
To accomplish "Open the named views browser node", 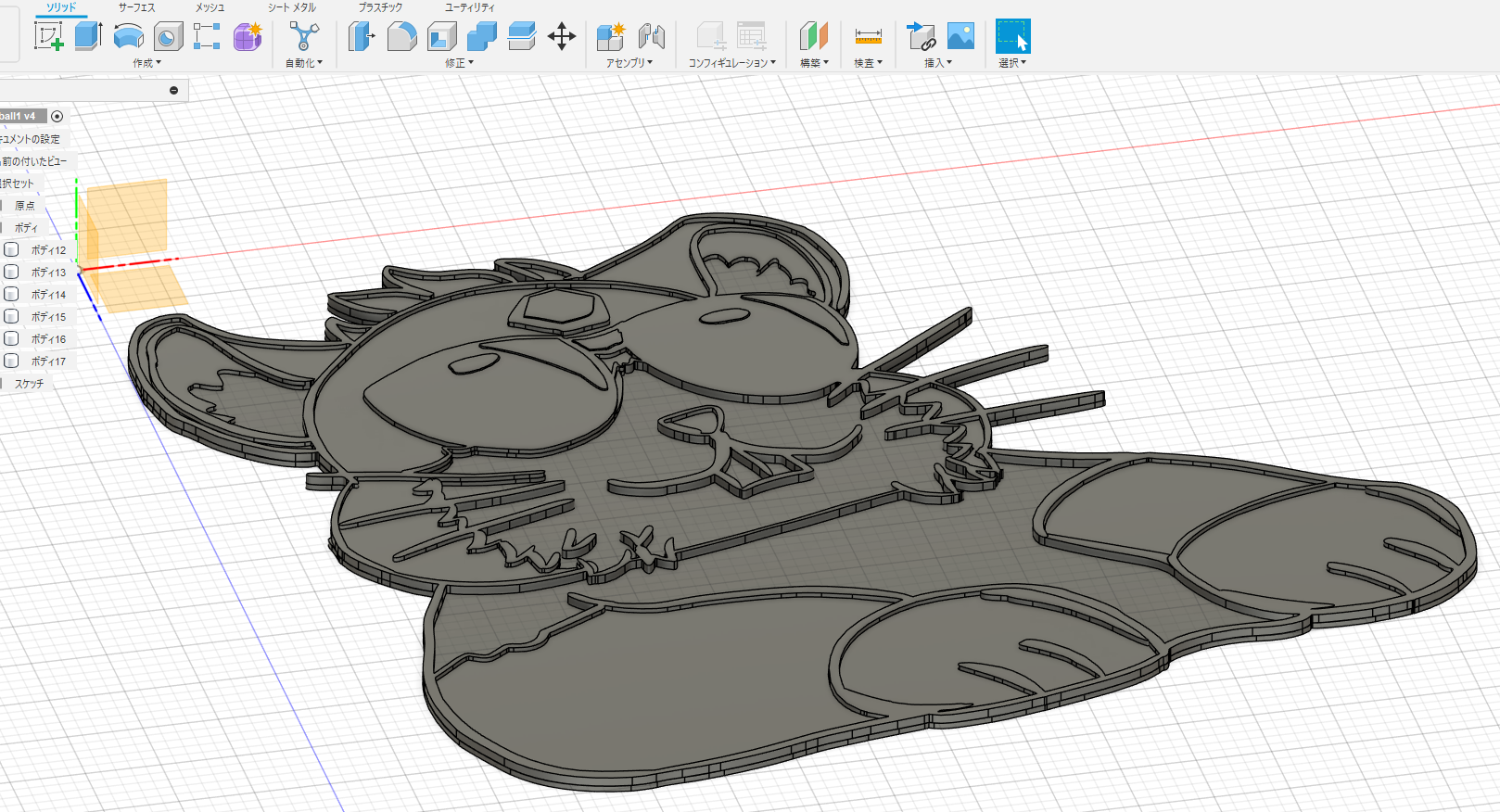I will [x=33, y=161].
